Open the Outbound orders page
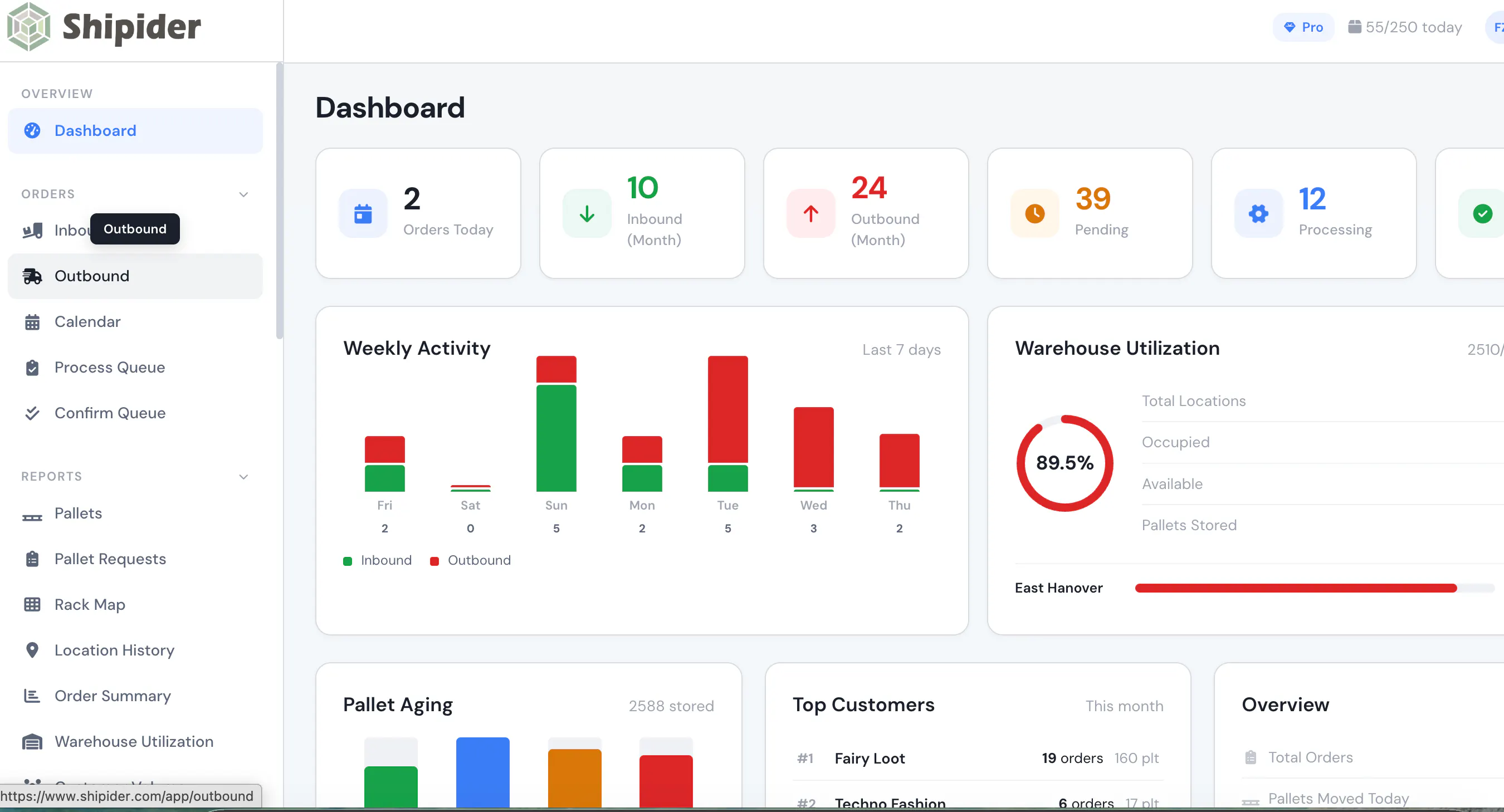This screenshot has width=1504, height=812. tap(135, 276)
